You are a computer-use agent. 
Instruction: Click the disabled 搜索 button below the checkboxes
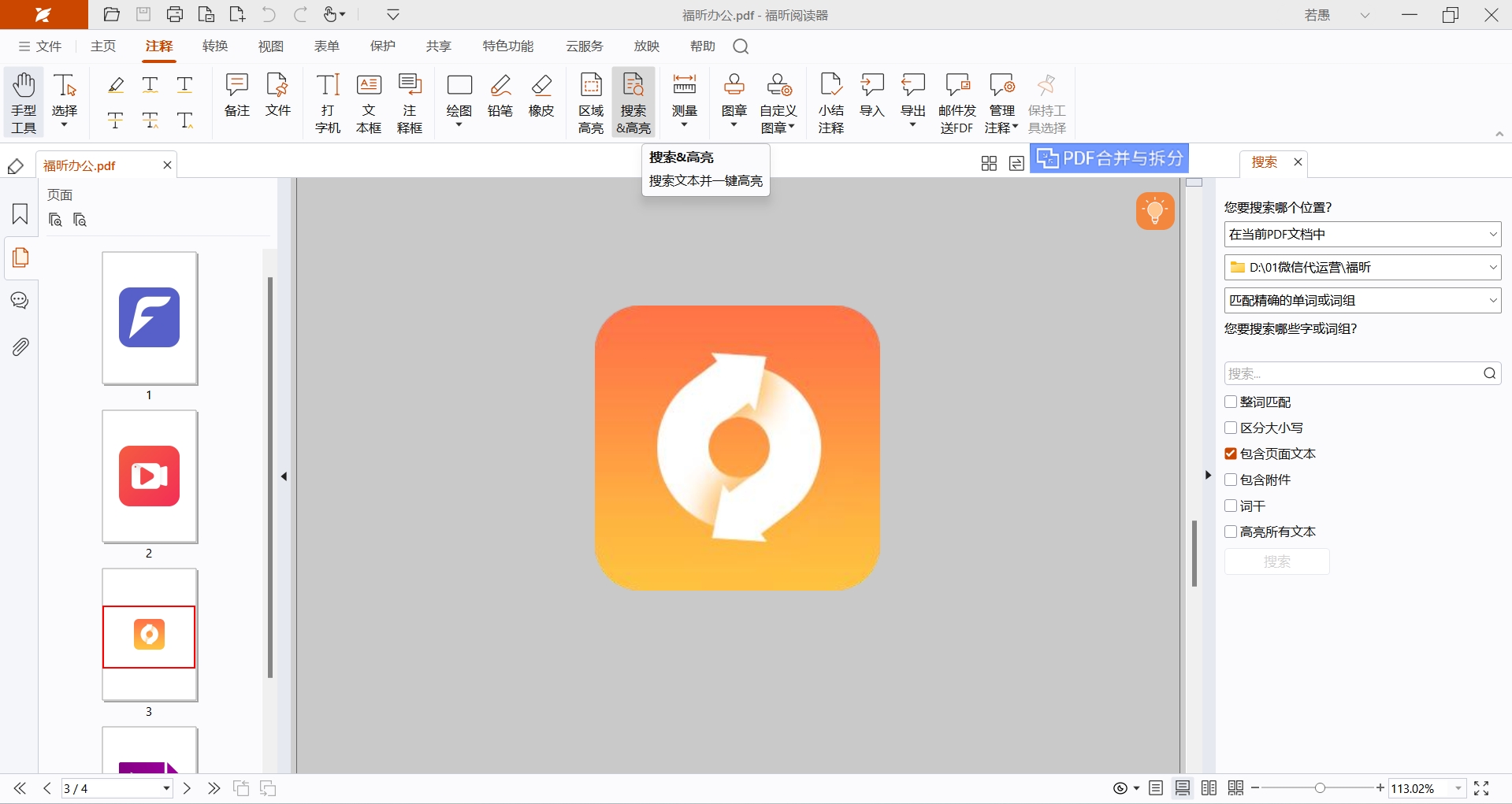[x=1277, y=561]
